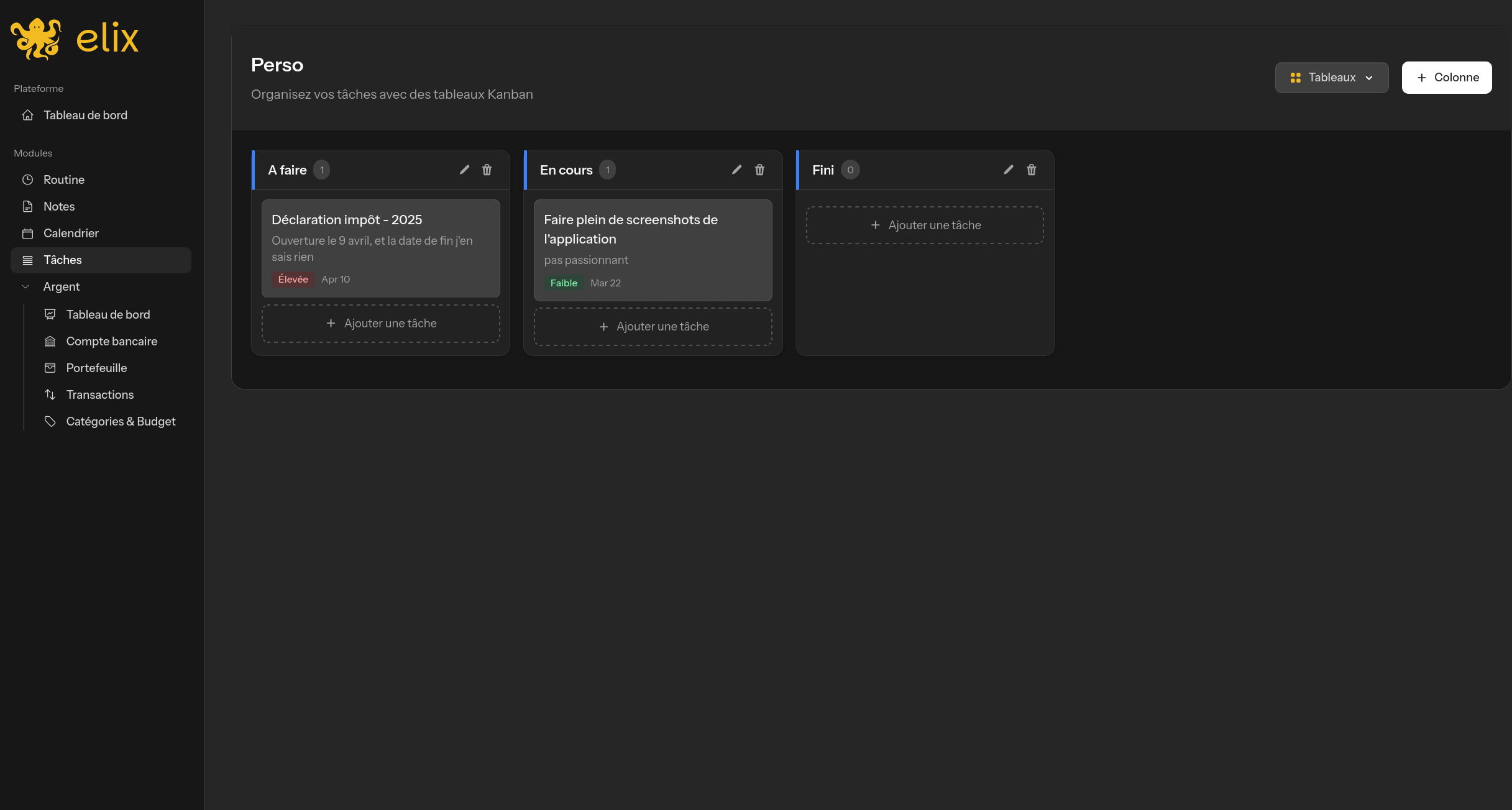The height and width of the screenshot is (810, 1512).
Task: Click the Catégories & Budget tag icon
Action: coord(50,421)
